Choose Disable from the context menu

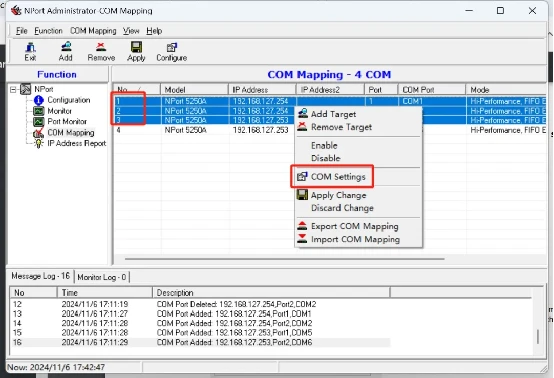(326, 158)
